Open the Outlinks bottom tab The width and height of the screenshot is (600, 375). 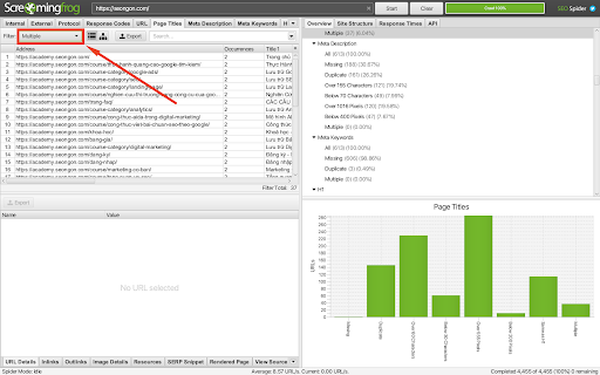(x=76, y=362)
